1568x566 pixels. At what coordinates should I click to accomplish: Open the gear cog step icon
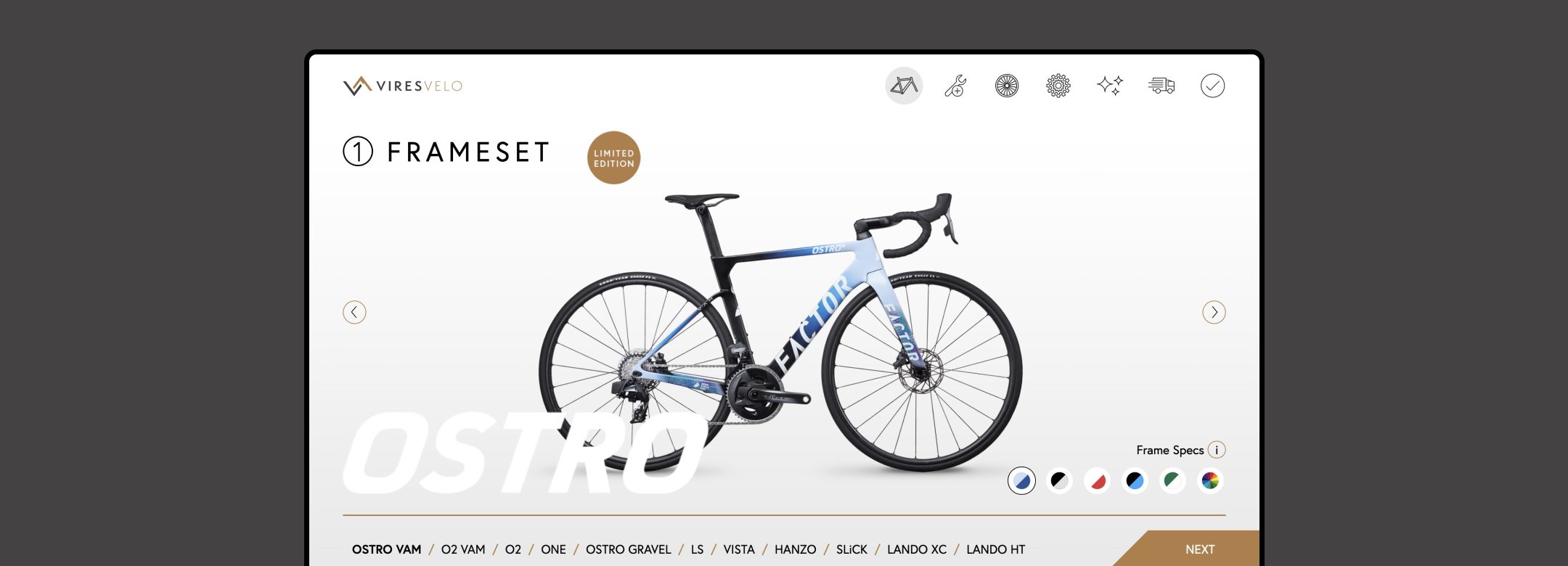(1058, 86)
